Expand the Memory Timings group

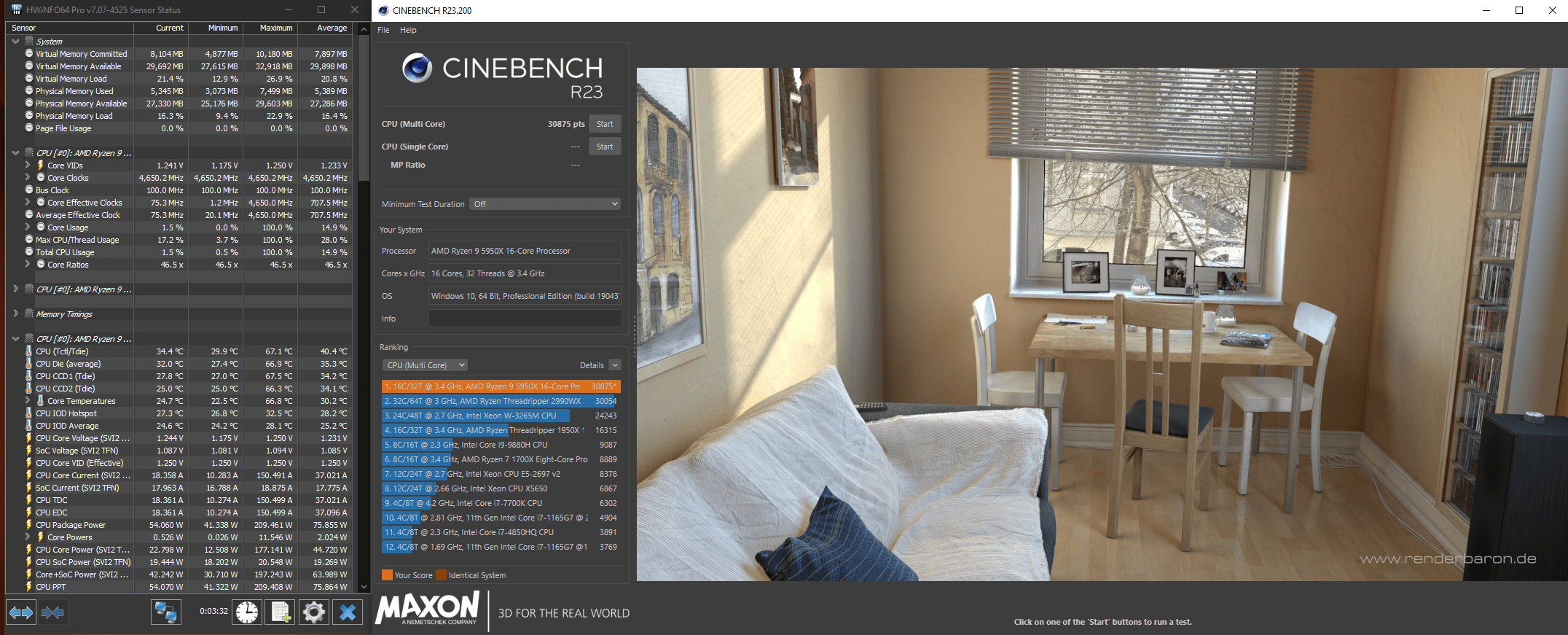click(15, 314)
